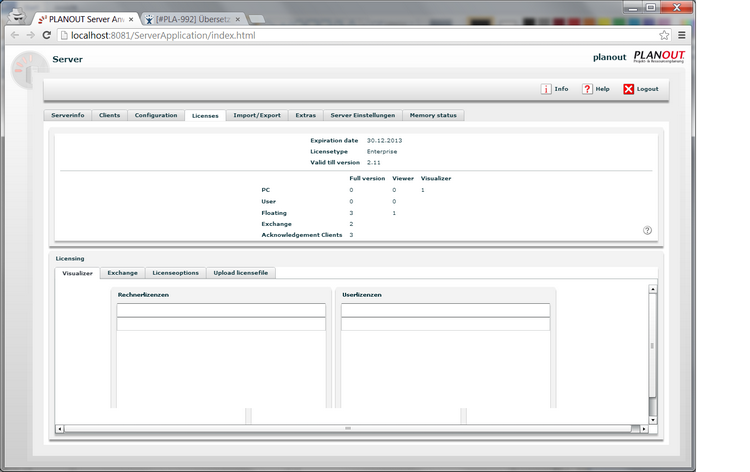This screenshot has height=472, width=750.
Task: Open Import/Export tab
Action: point(257,115)
